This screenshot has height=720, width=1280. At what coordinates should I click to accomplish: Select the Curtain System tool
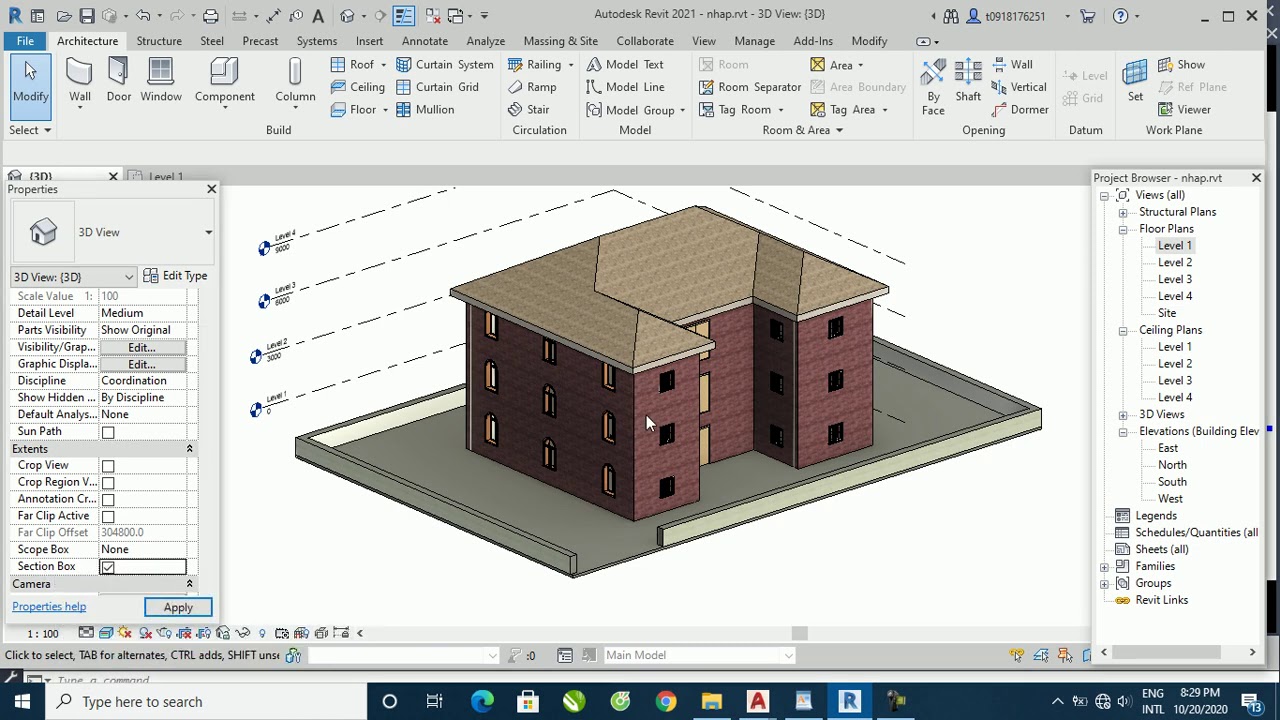(x=444, y=64)
